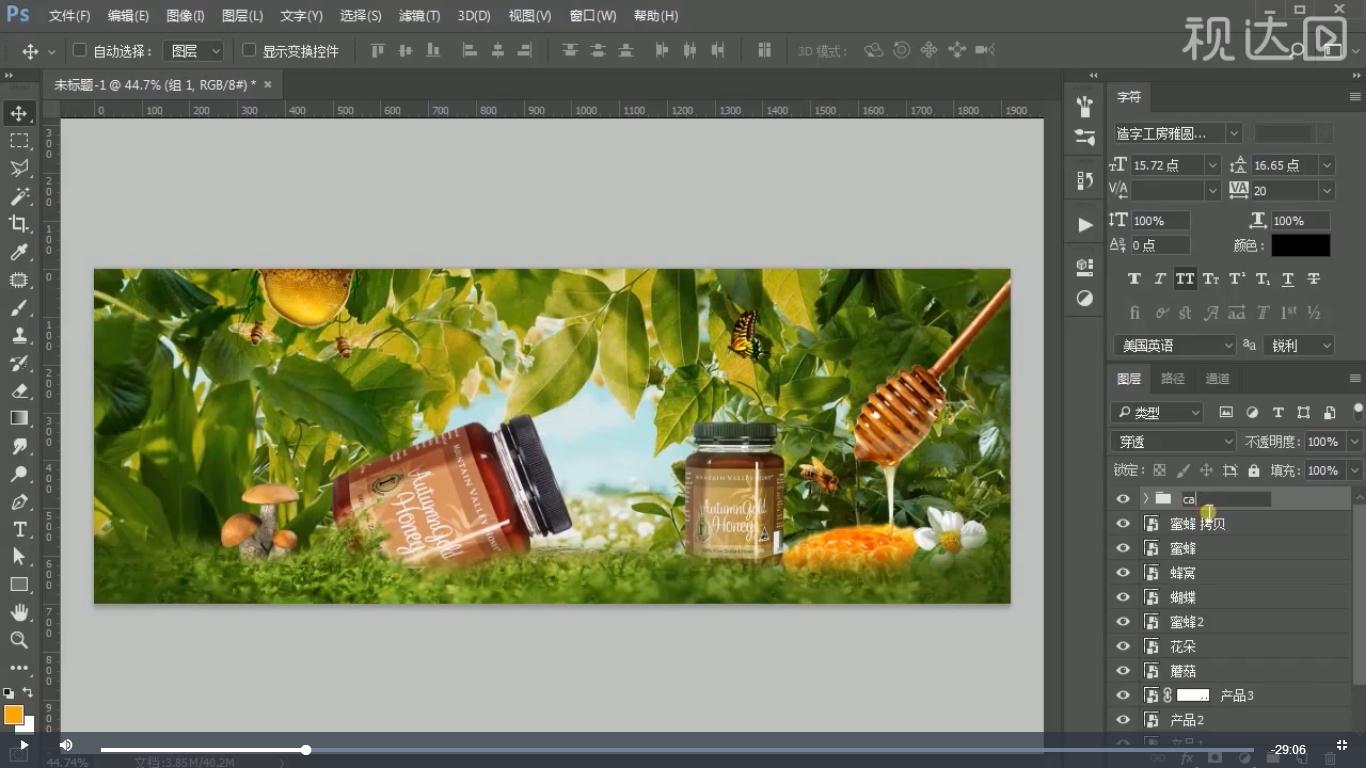
Task: Select the Move tool
Action: click(x=19, y=113)
